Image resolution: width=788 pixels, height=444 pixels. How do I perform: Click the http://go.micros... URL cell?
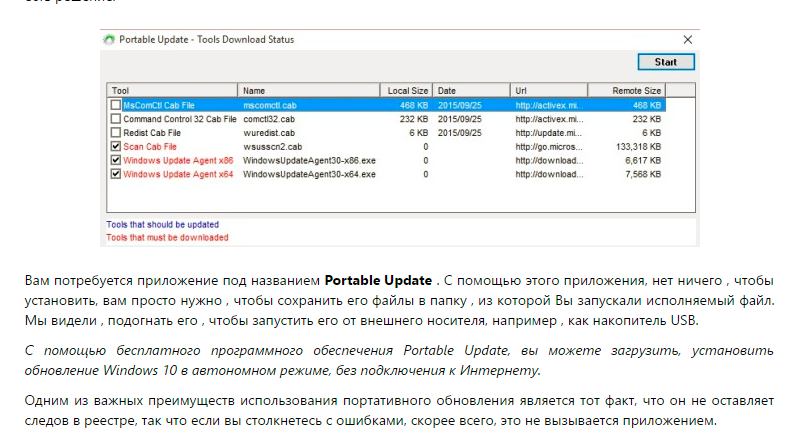tap(549, 147)
